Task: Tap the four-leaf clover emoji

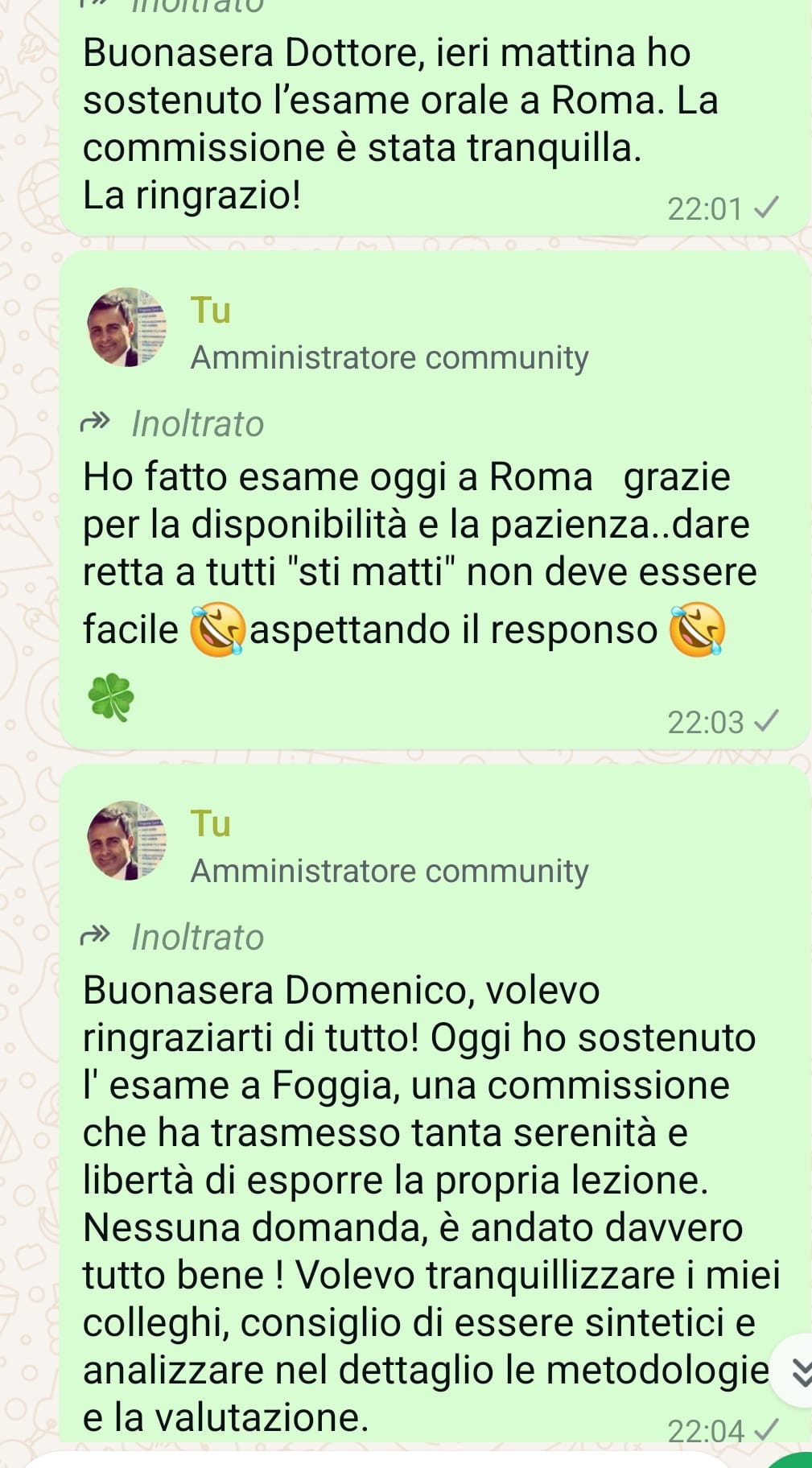Action: (111, 697)
